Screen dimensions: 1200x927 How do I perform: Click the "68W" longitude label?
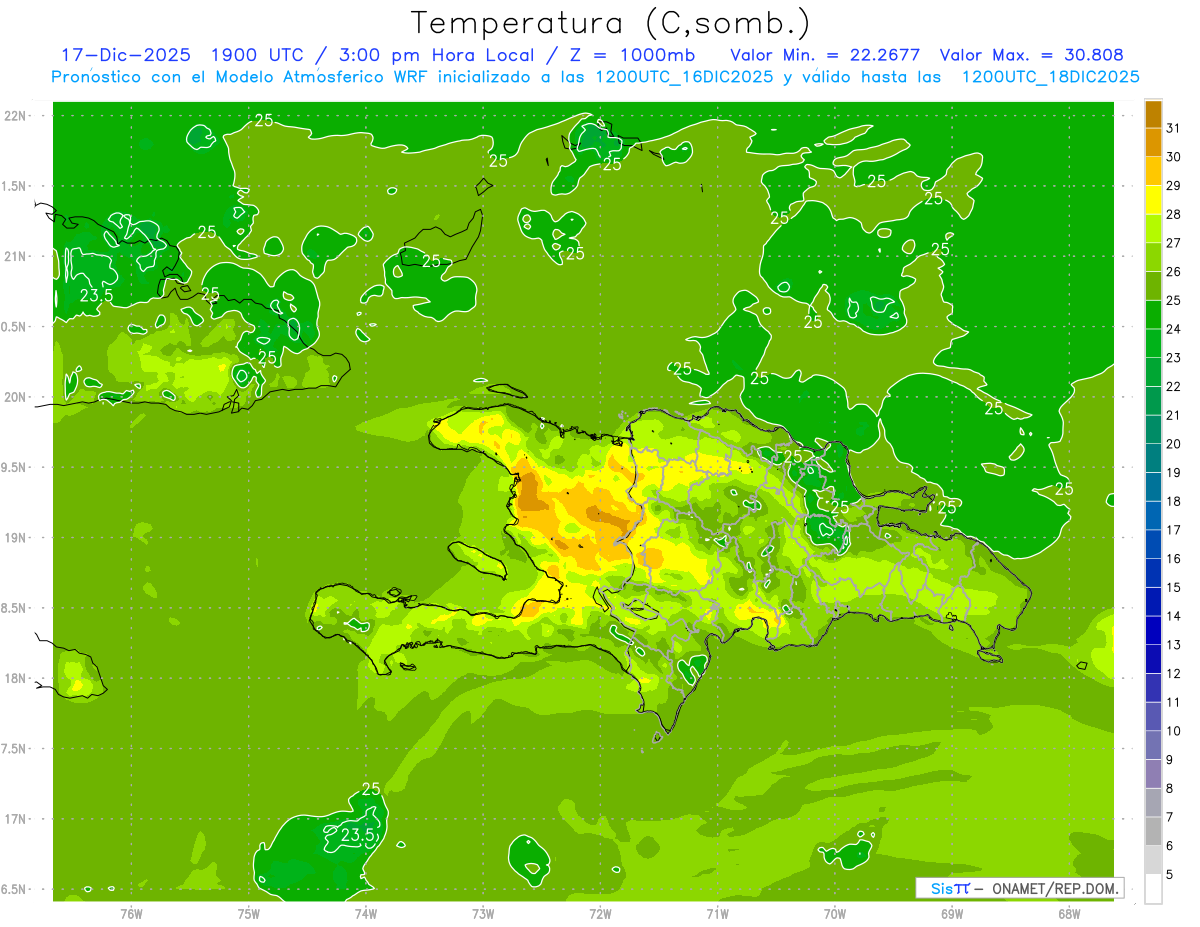1069,913
